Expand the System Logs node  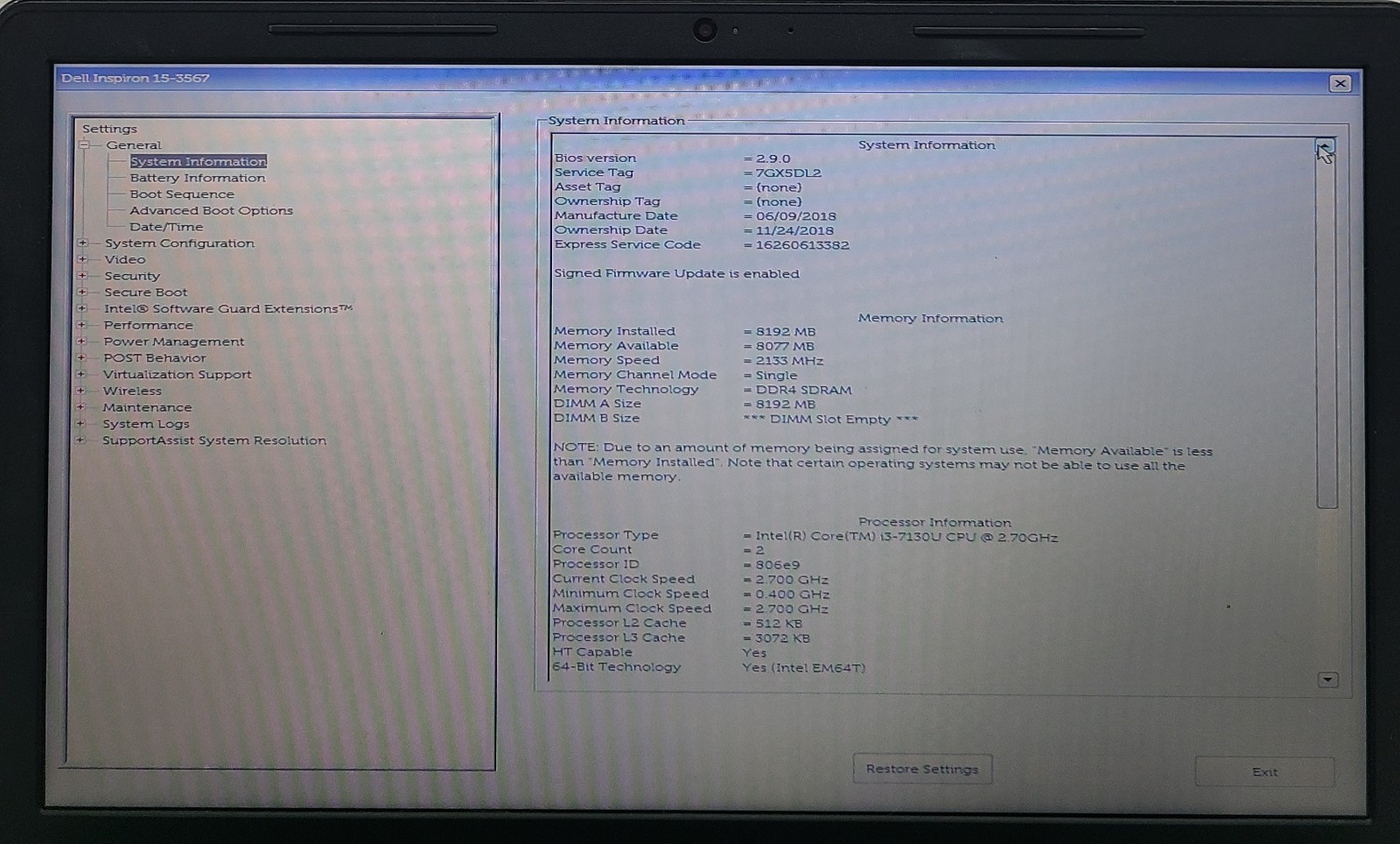pyautogui.click(x=80, y=424)
